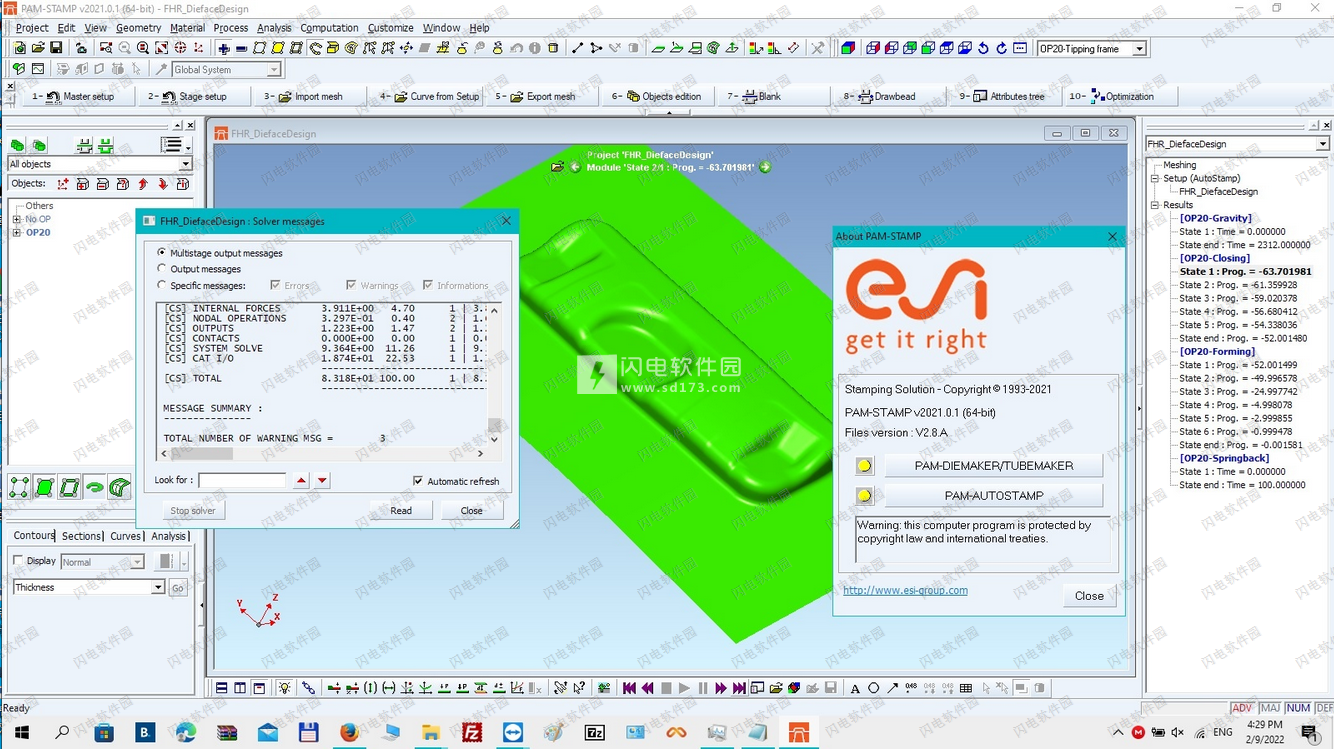Open the Geometry menu
This screenshot has height=749, width=1334.
(138, 28)
